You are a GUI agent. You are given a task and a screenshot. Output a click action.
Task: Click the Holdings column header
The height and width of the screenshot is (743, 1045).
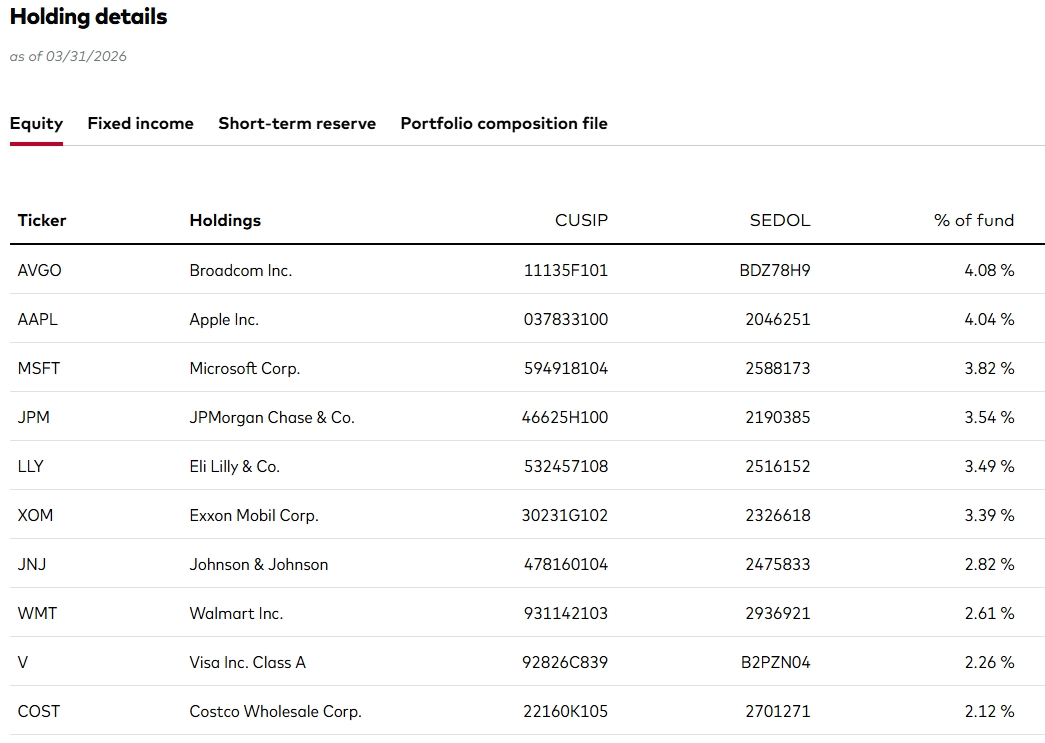pos(225,220)
